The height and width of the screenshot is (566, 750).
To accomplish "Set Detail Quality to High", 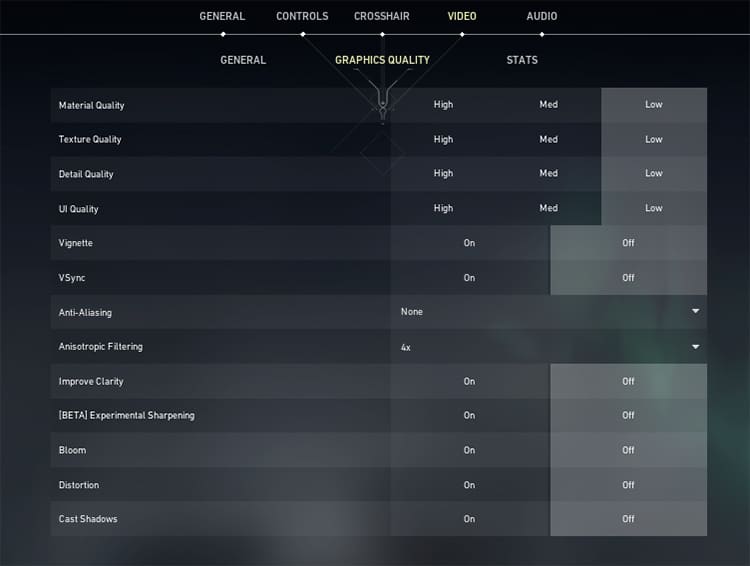I will (x=443, y=173).
